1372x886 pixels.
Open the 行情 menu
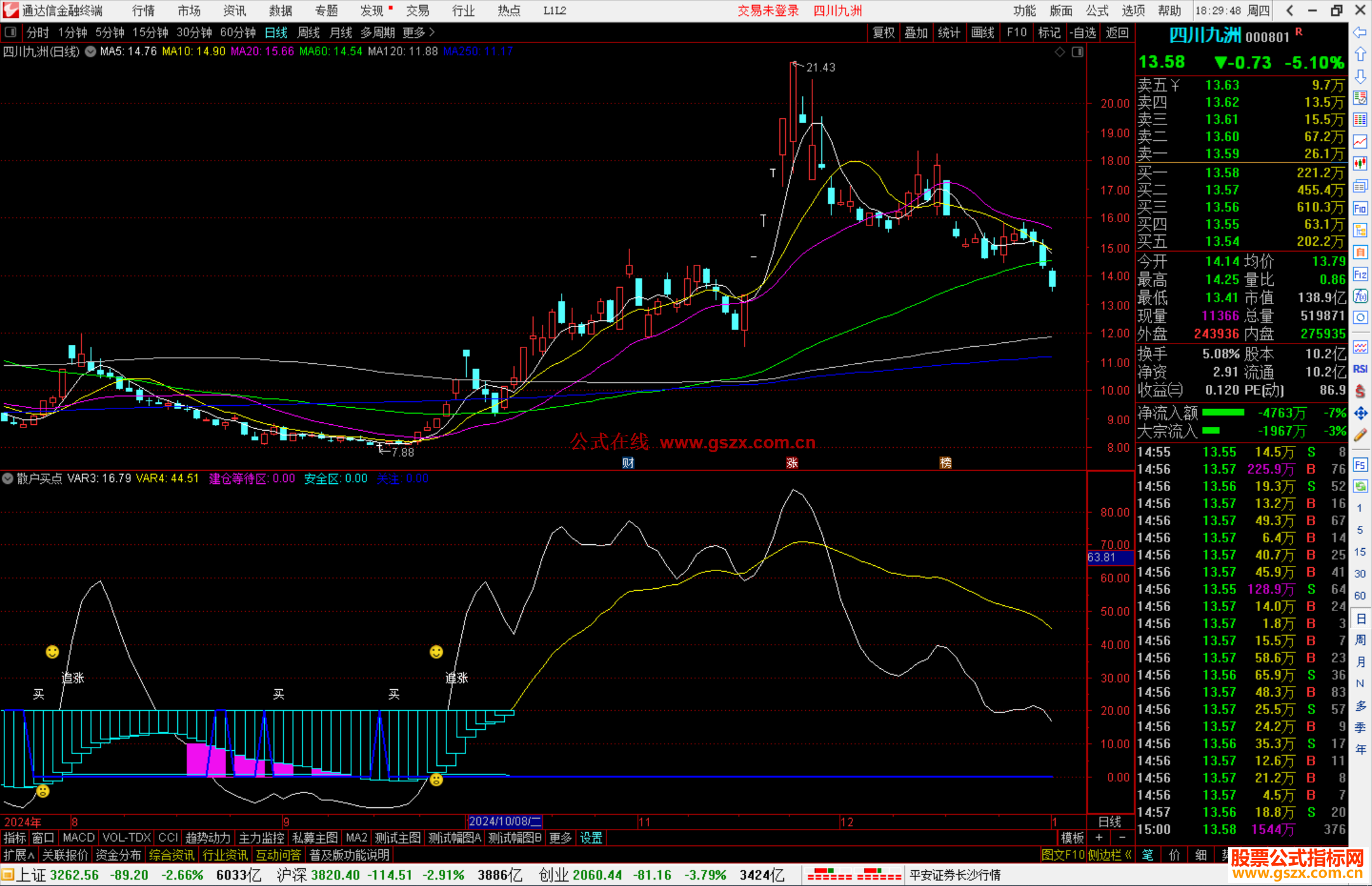[143, 10]
